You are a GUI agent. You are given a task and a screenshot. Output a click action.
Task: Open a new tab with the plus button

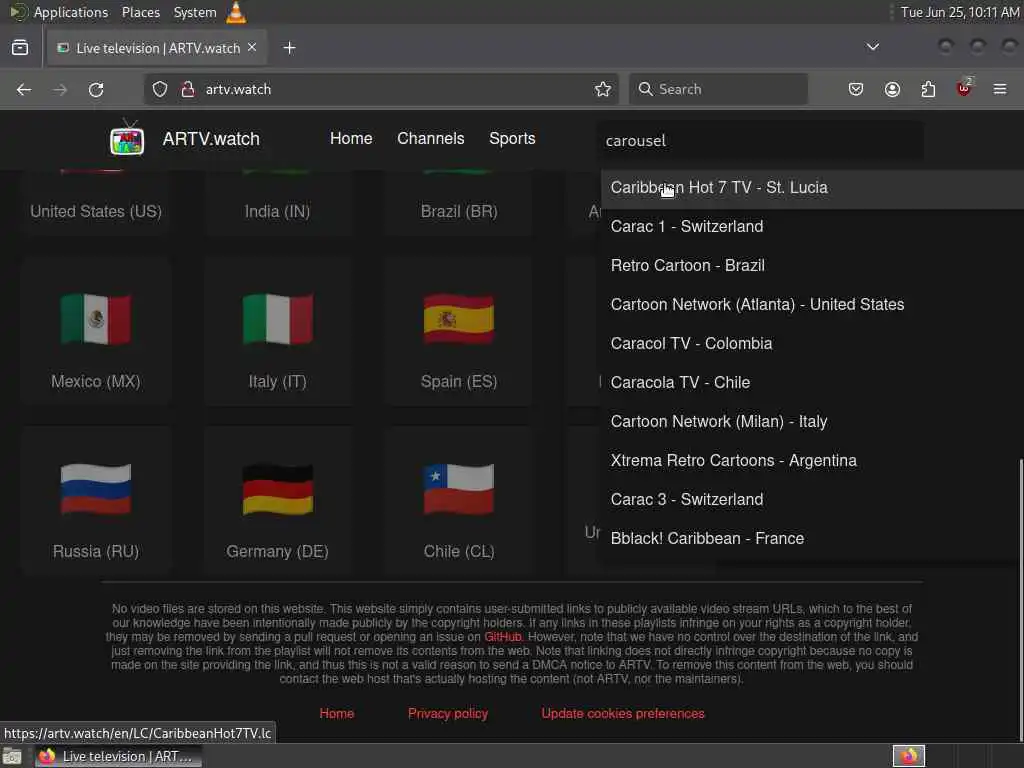pyautogui.click(x=289, y=48)
